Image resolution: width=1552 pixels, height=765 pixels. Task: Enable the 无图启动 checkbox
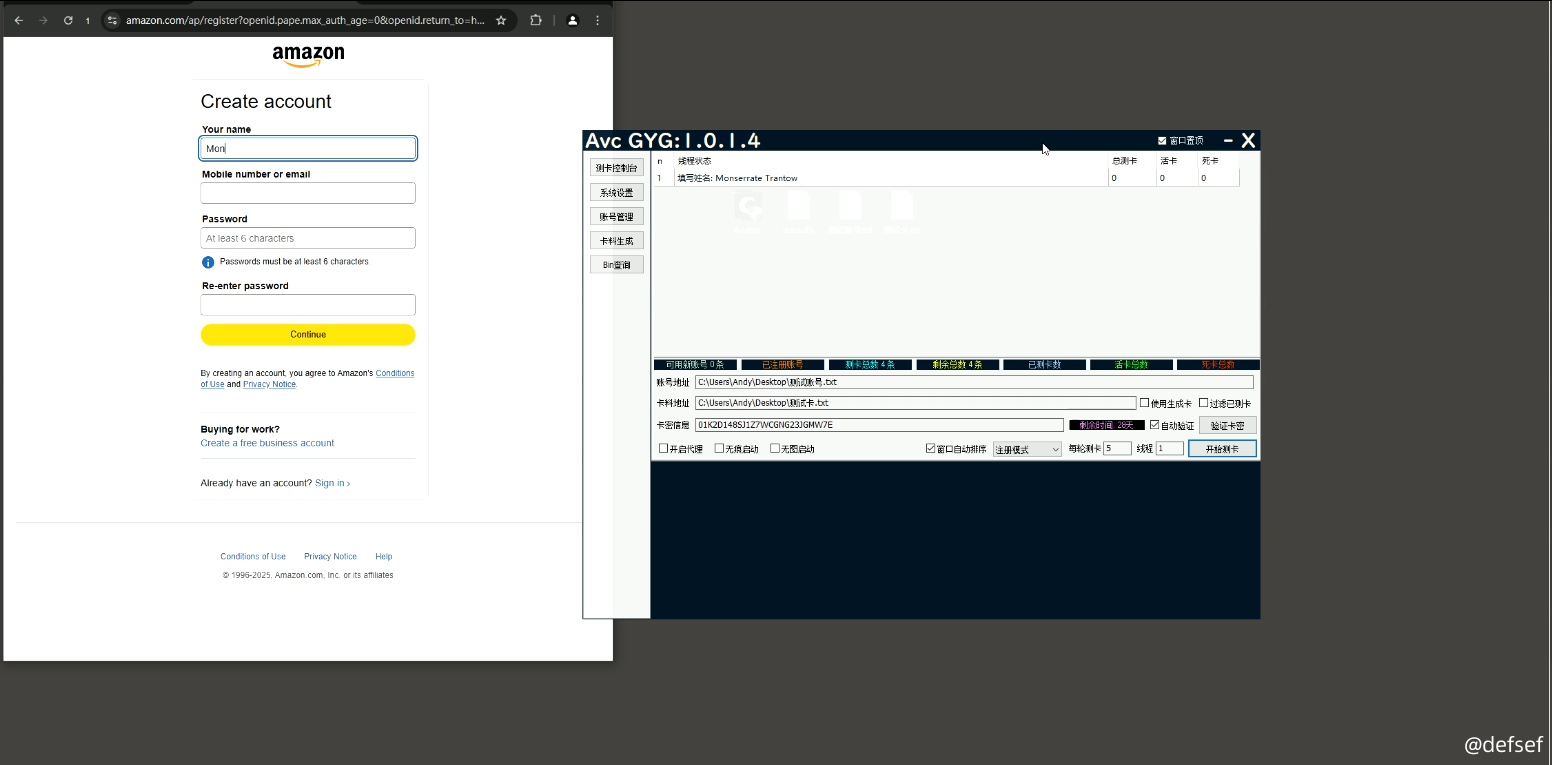[775, 449]
